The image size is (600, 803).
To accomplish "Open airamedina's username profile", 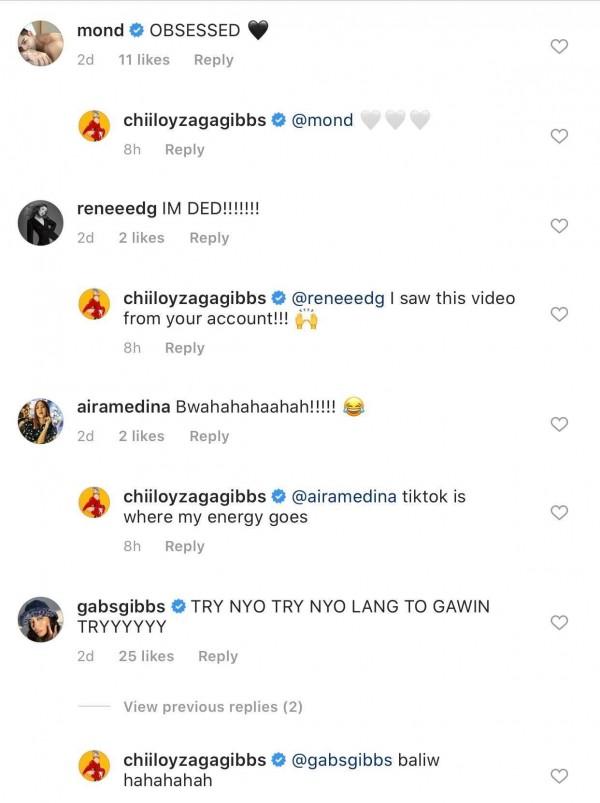I will click(123, 407).
